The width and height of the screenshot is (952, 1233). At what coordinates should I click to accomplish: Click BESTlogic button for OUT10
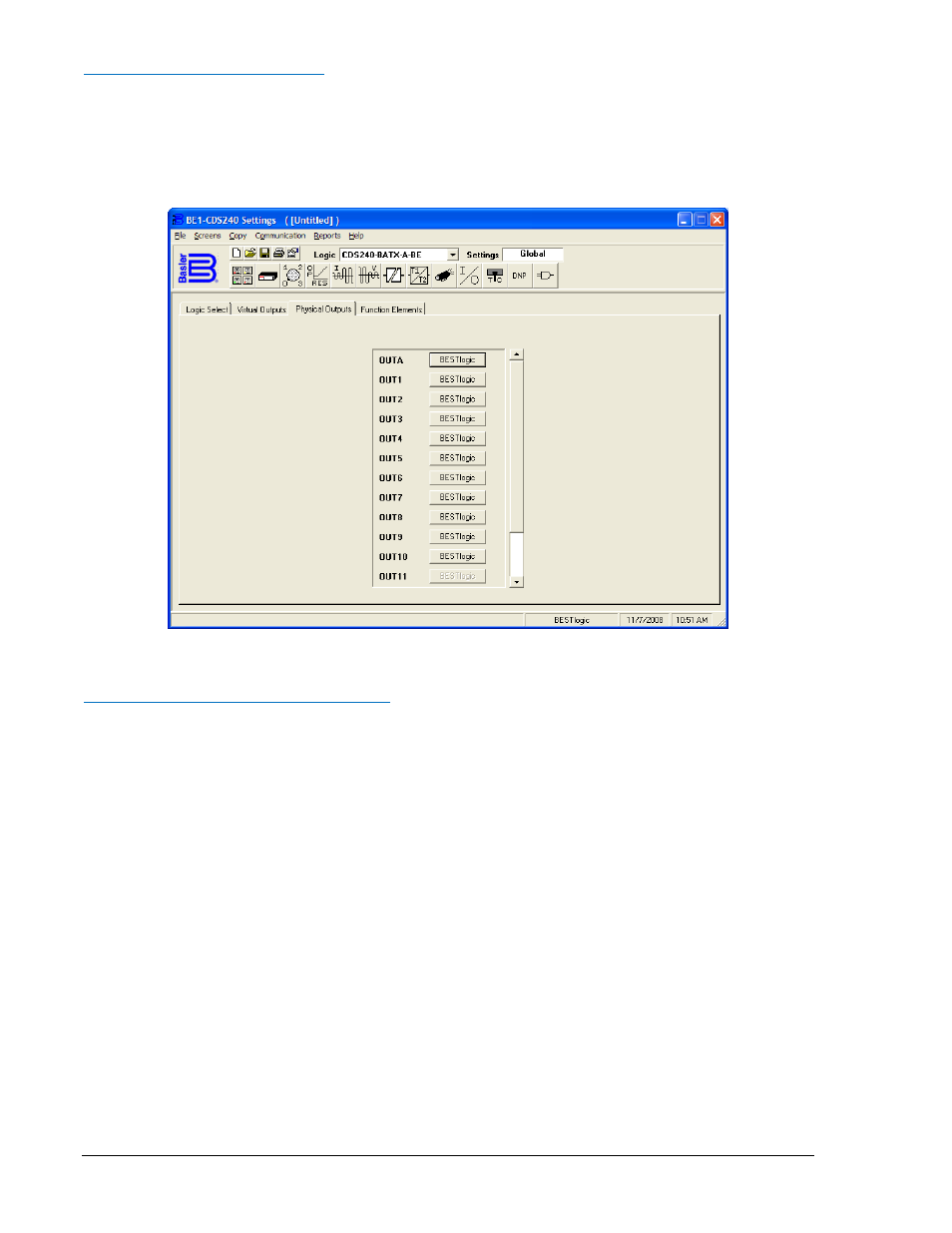pos(457,556)
